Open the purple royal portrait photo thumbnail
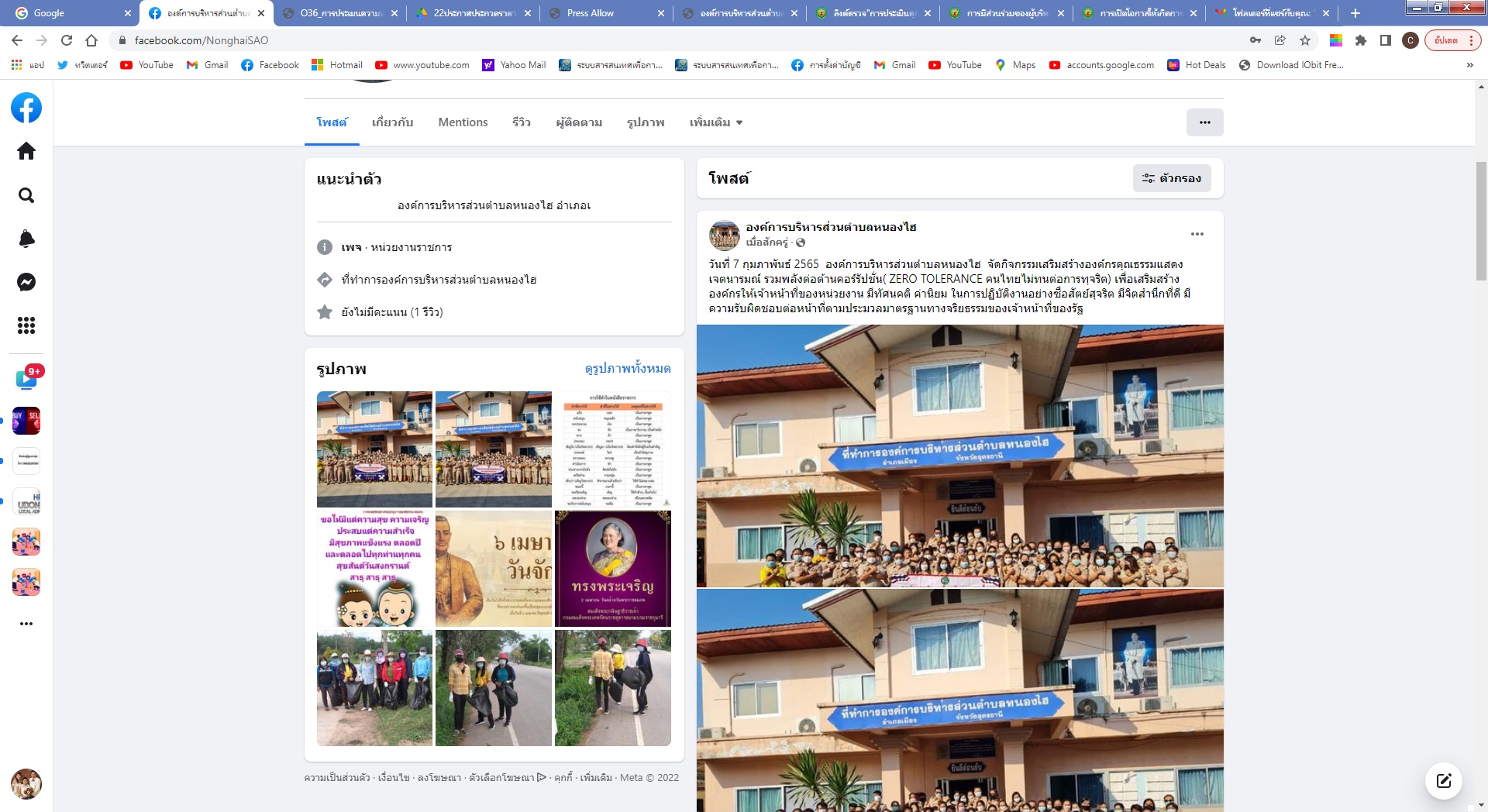 613,568
